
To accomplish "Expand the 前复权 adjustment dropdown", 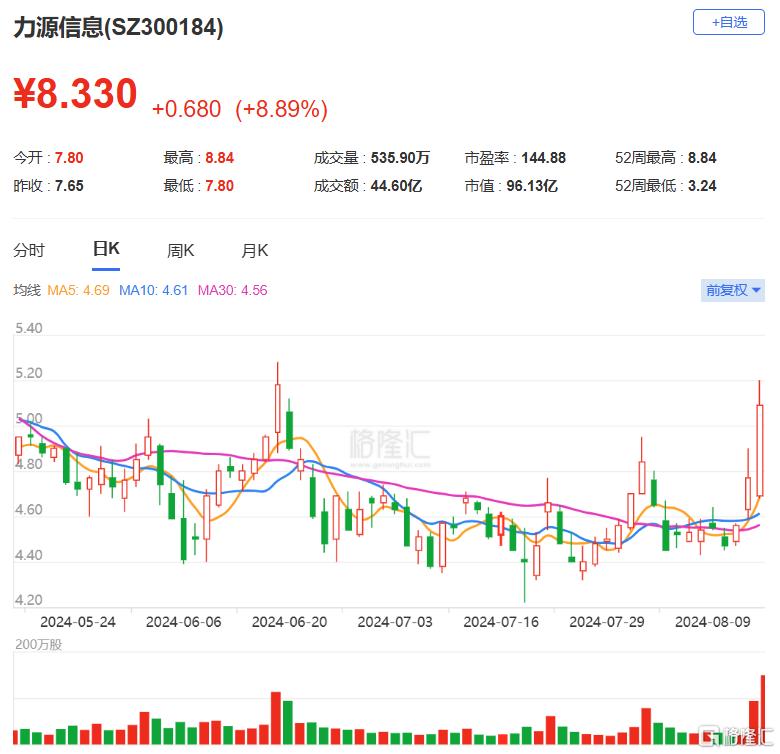I will click(733, 290).
